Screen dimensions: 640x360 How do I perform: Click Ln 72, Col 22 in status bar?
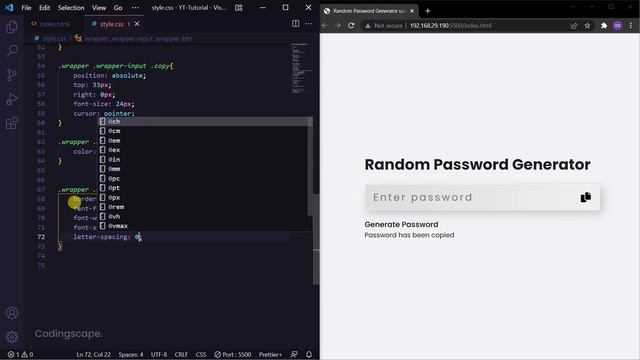[x=93, y=354]
